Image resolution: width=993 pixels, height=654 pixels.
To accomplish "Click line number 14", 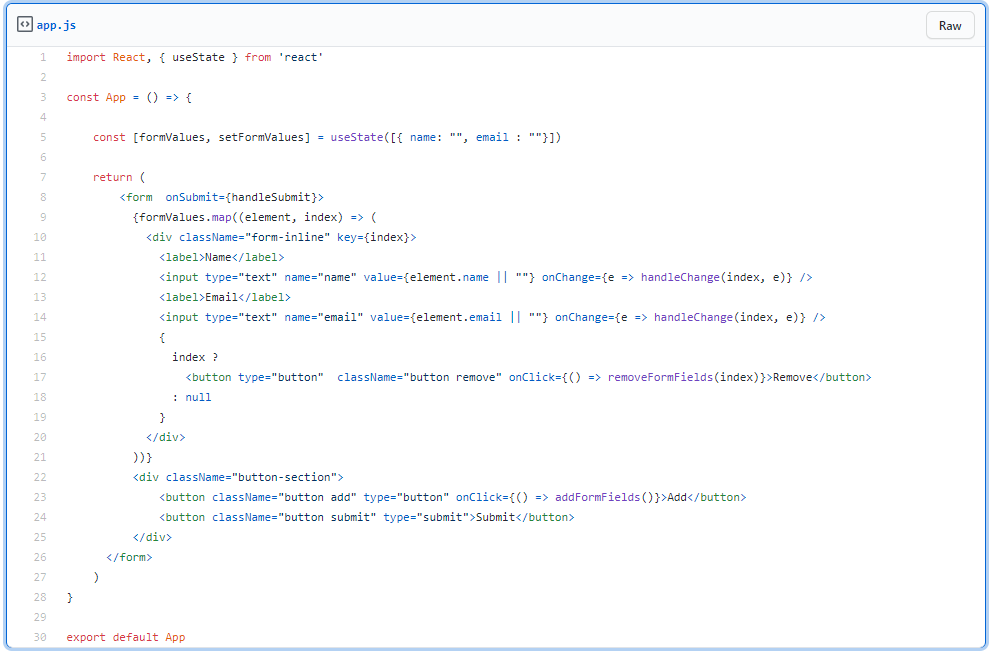I will 40,317.
